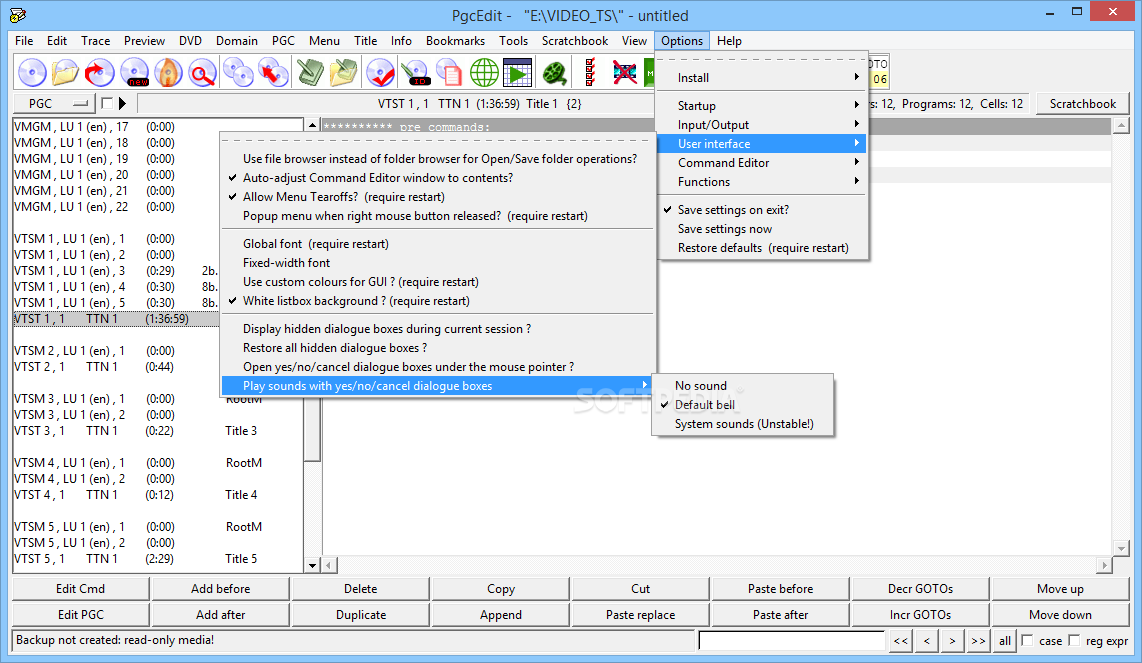1142x663 pixels.
Task: Select Global font (require restart)
Action: (x=438, y=244)
